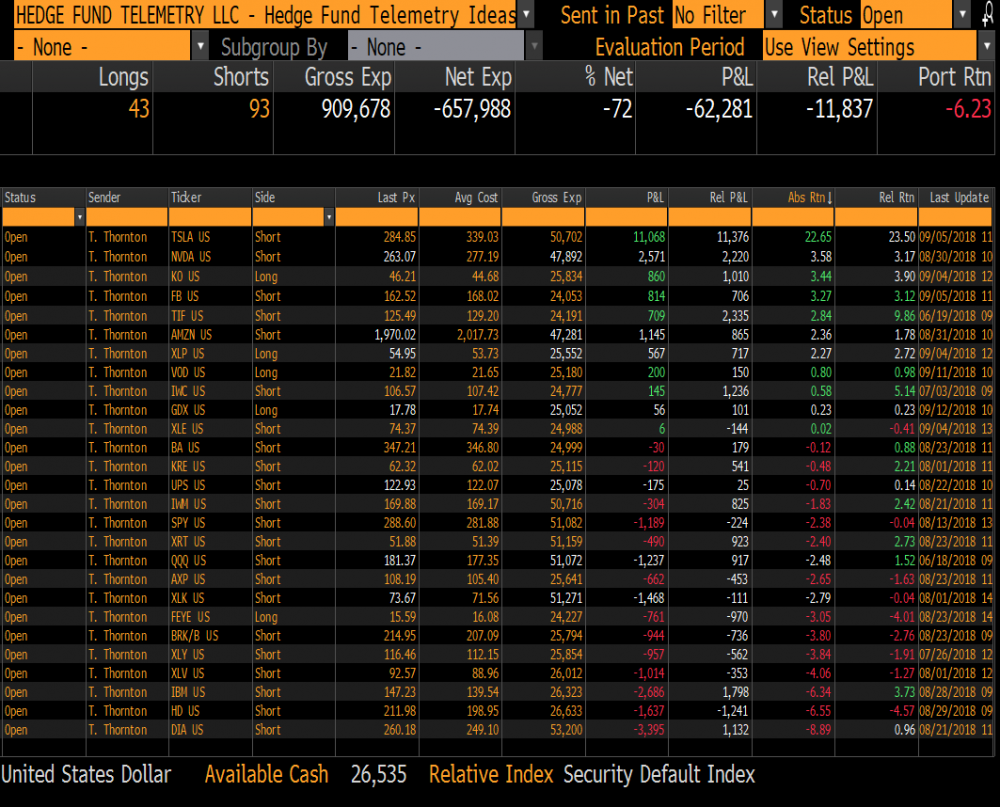The height and width of the screenshot is (807, 1000).
Task: Select the 'AXP US' ticker row
Action: tap(497, 579)
